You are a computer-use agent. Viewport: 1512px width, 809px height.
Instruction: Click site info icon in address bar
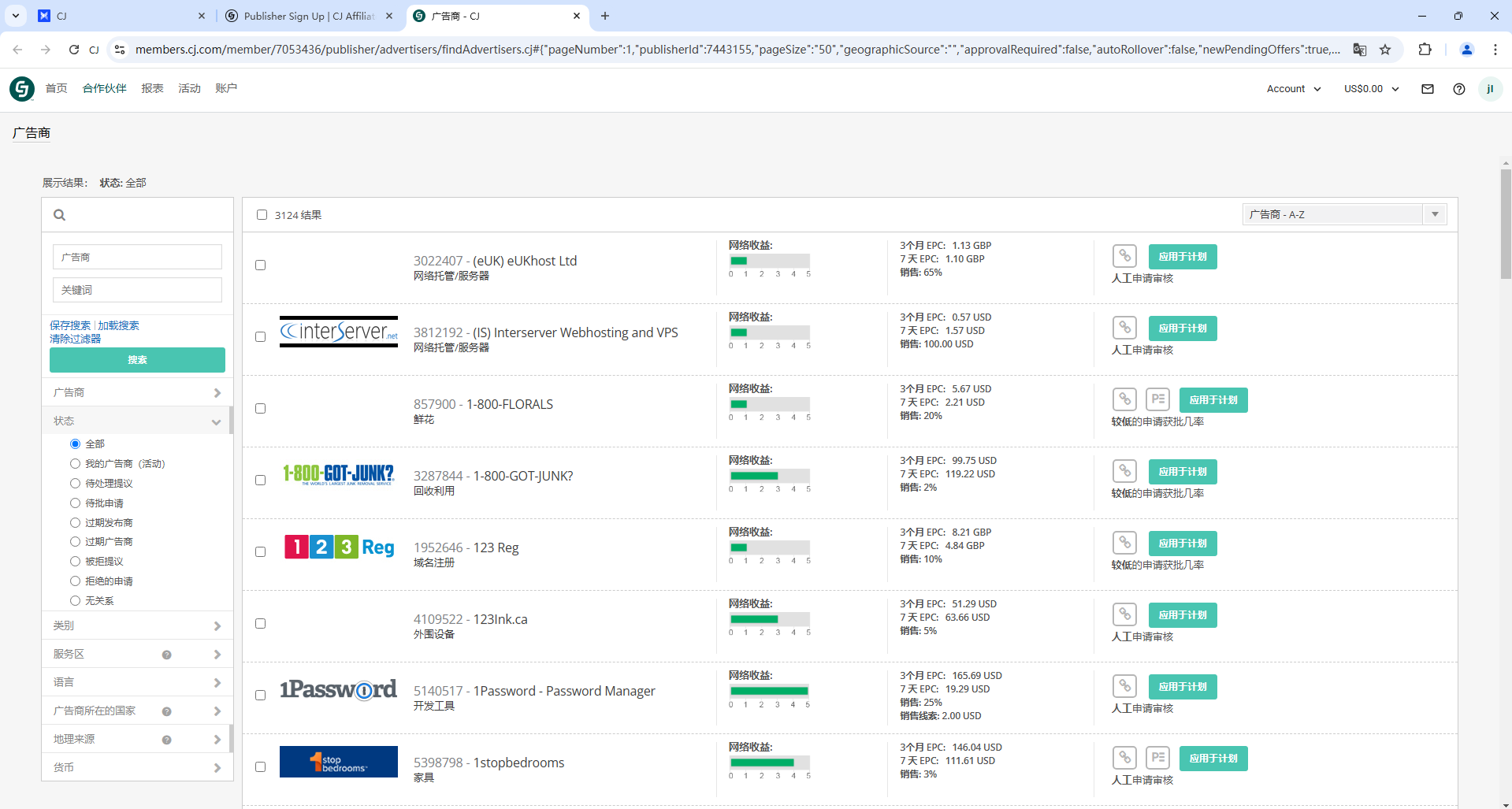click(x=120, y=50)
